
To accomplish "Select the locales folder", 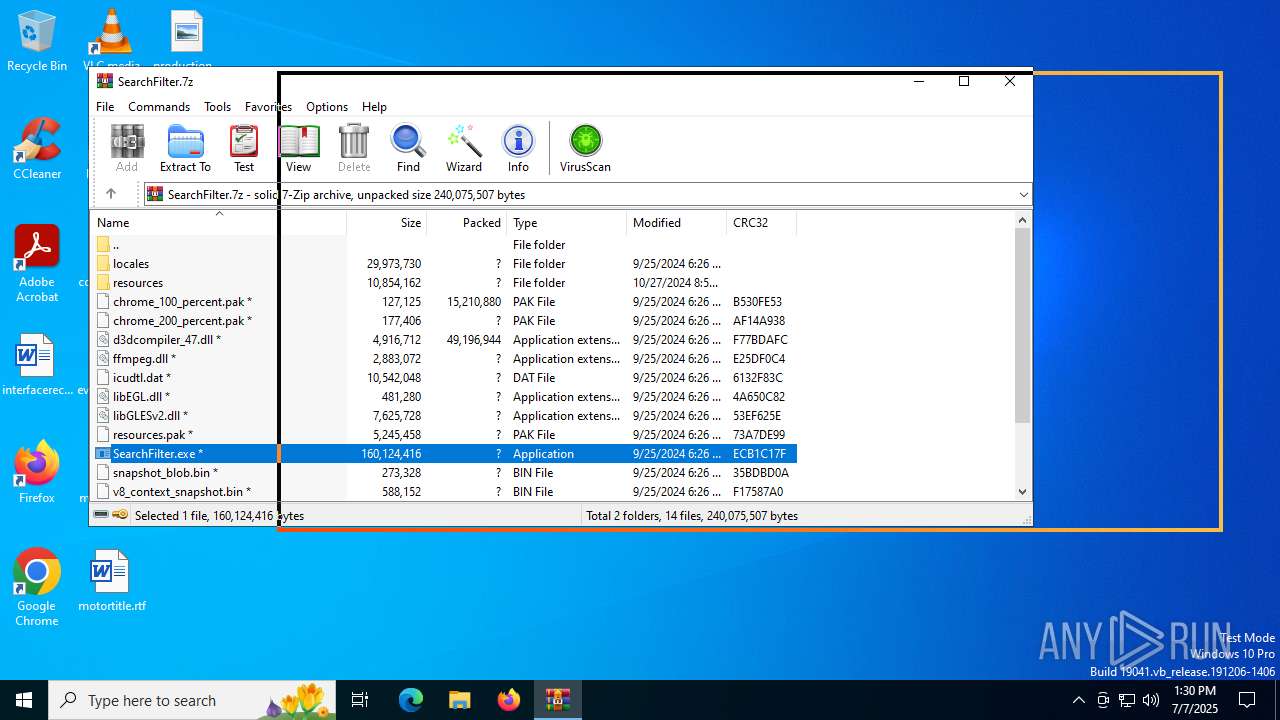I will pos(444,264).
